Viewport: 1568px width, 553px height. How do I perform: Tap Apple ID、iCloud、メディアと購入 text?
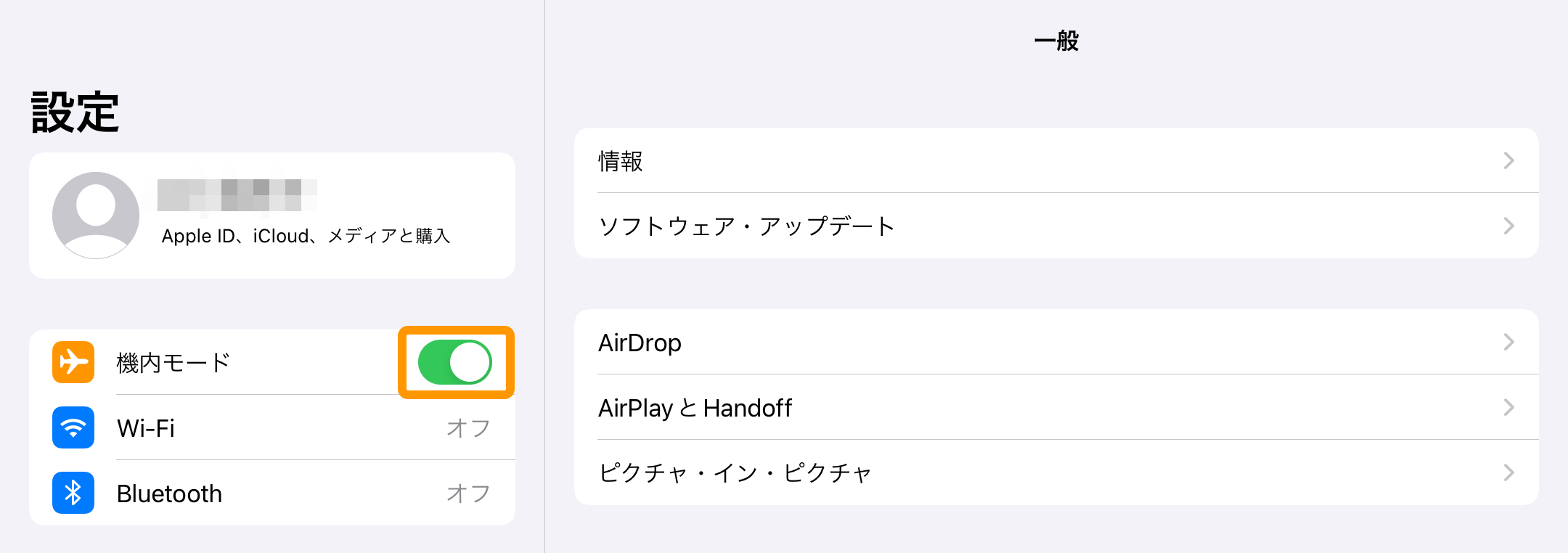(306, 236)
